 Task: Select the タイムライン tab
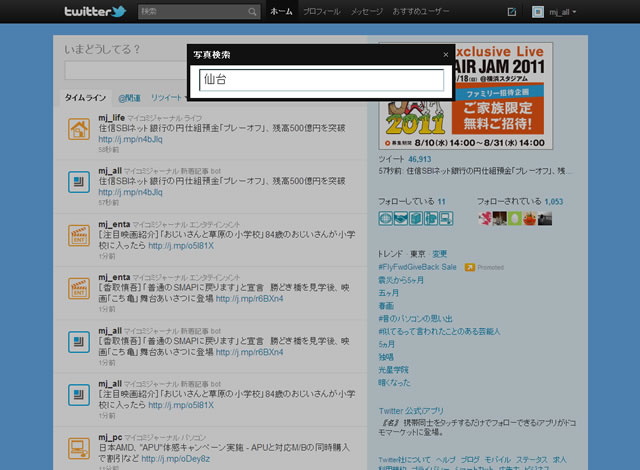(85, 98)
